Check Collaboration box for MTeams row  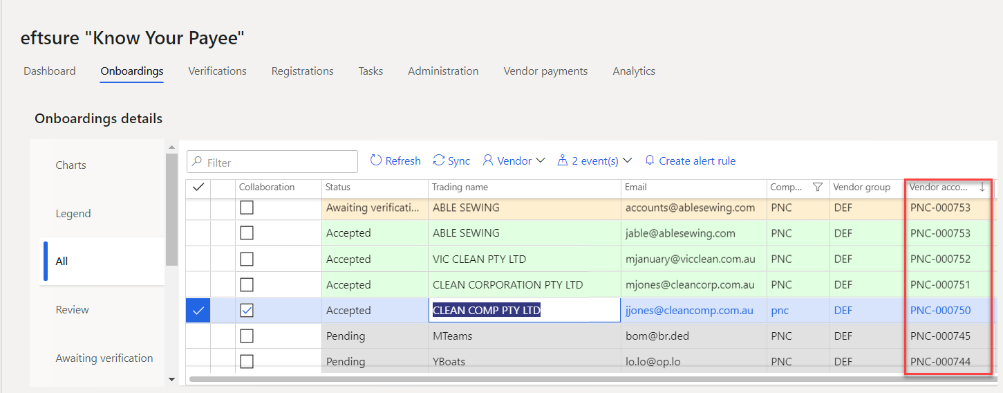point(246,335)
